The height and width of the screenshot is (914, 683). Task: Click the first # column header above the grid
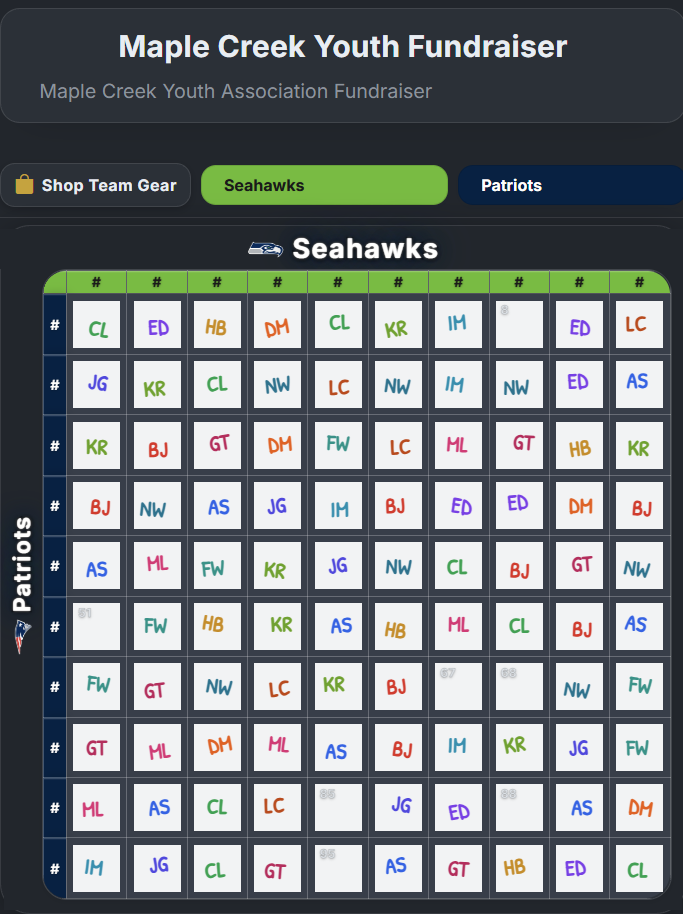coord(96,282)
